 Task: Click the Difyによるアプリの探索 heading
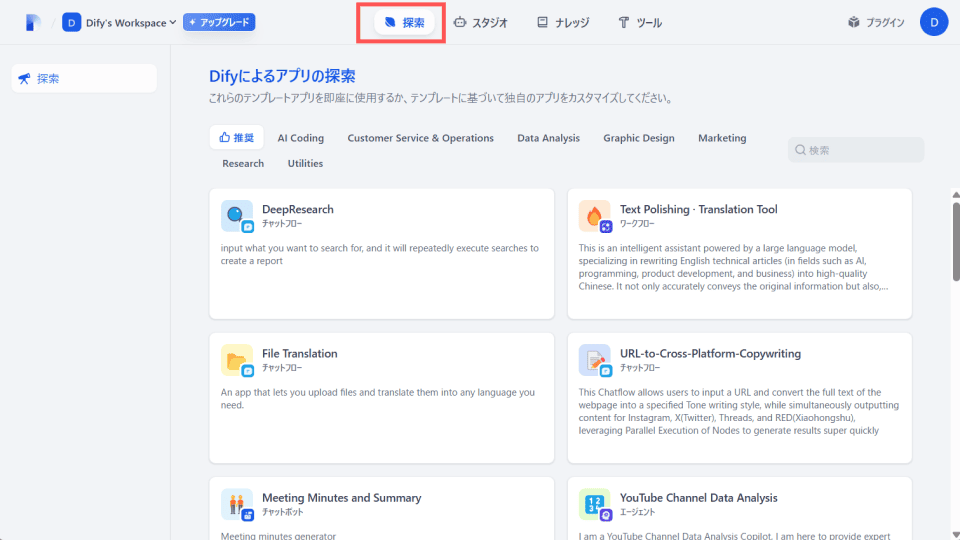(x=282, y=76)
